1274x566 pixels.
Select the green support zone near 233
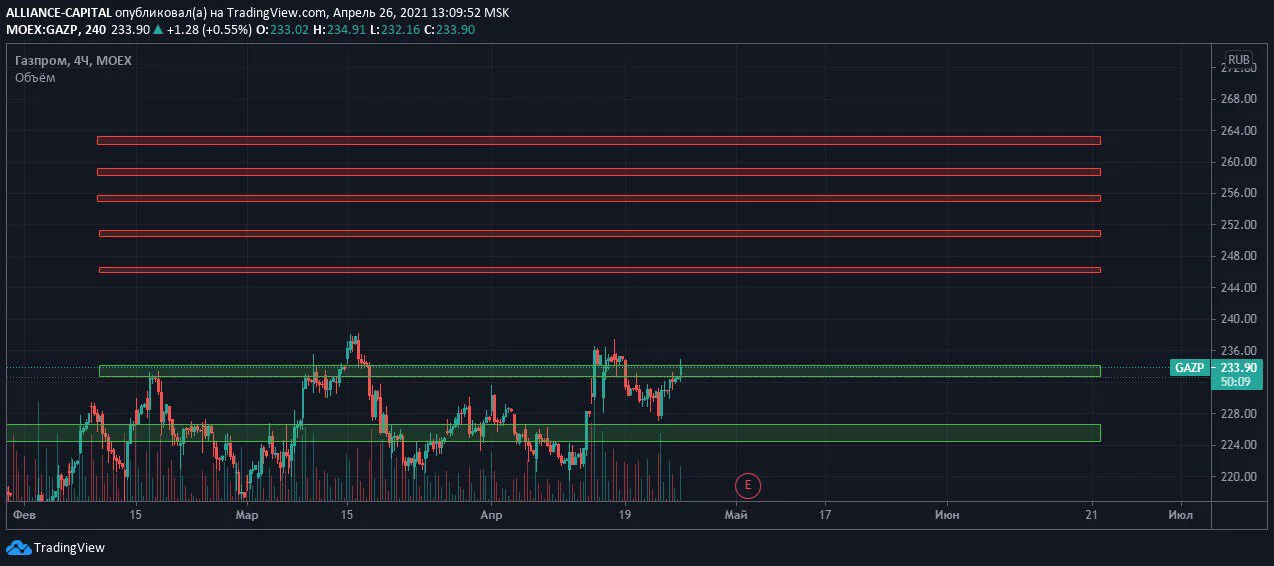[x=600, y=371]
